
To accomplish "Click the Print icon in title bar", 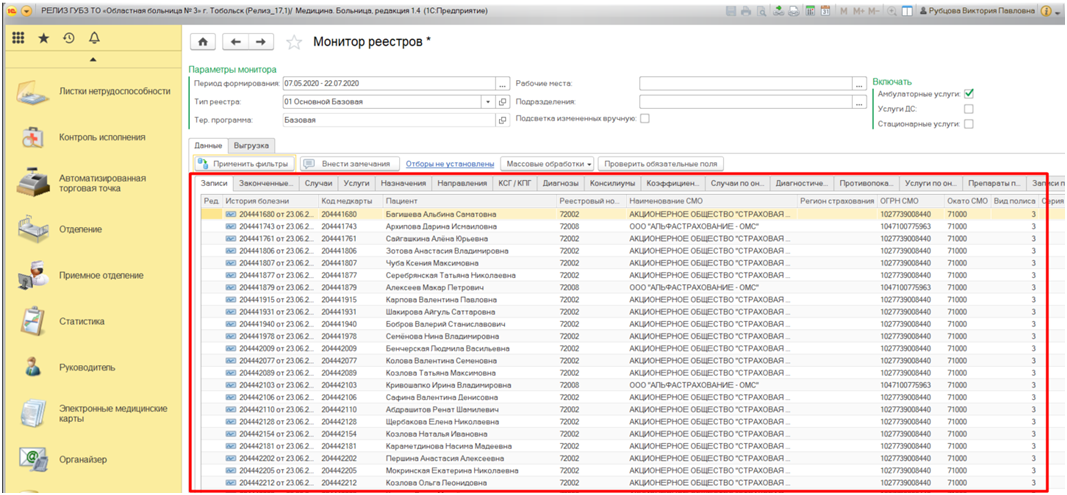I will click(x=746, y=11).
